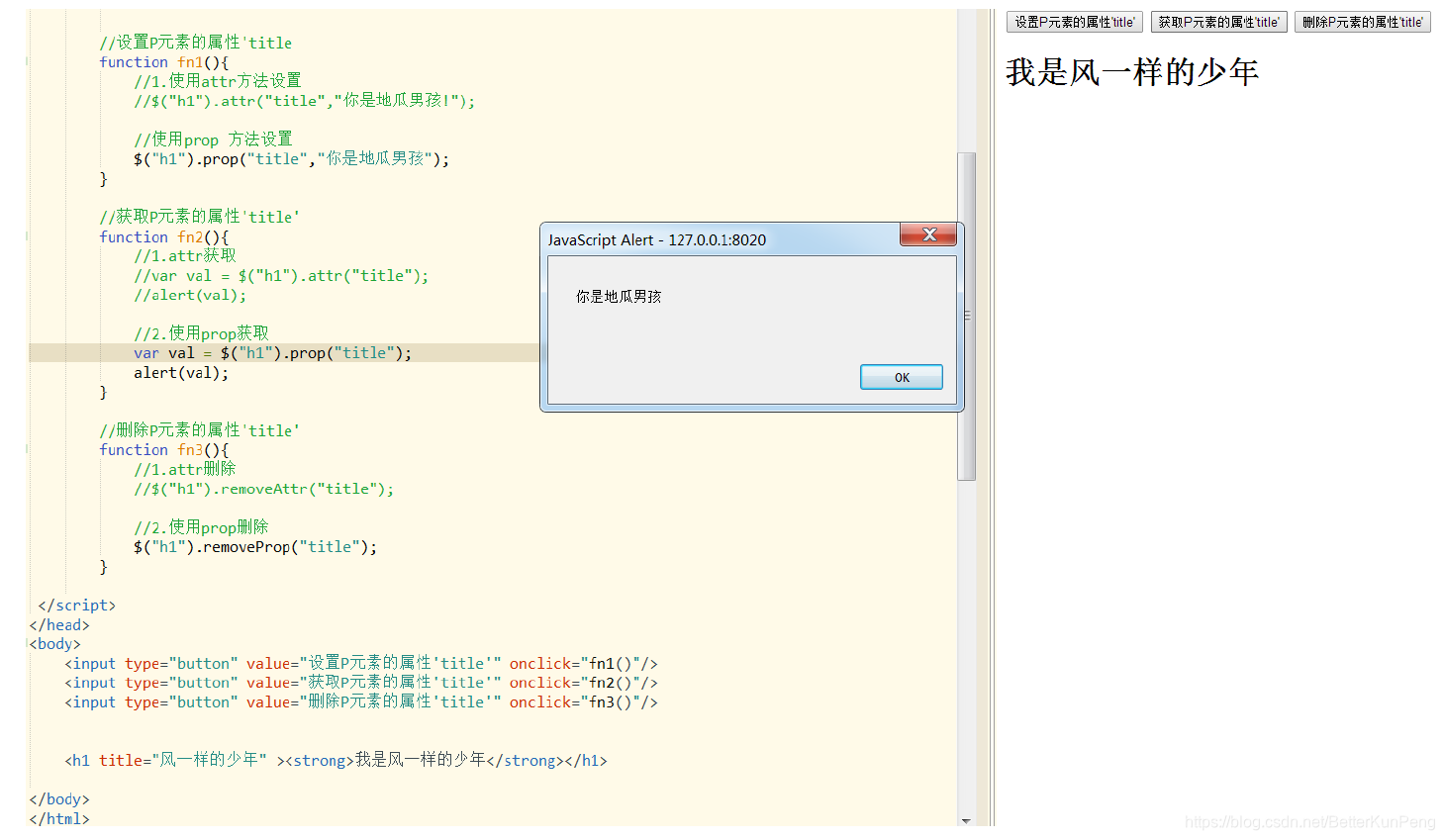Screen dimensions: 1444x840
Task: Click the comment //删除P元素的属性'title'
Action: tap(199, 430)
